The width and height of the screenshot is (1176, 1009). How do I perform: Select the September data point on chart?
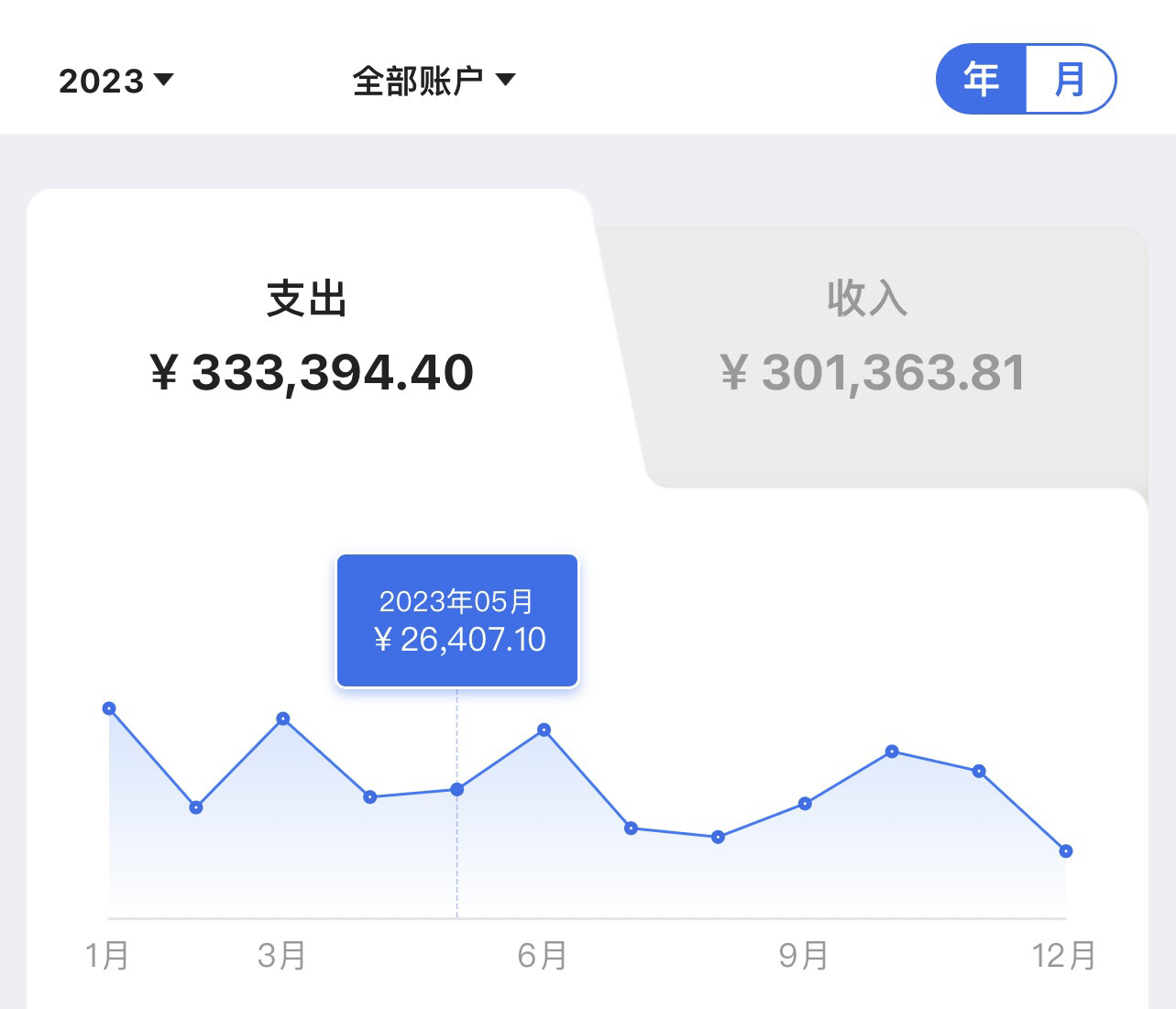pyautogui.click(x=805, y=804)
